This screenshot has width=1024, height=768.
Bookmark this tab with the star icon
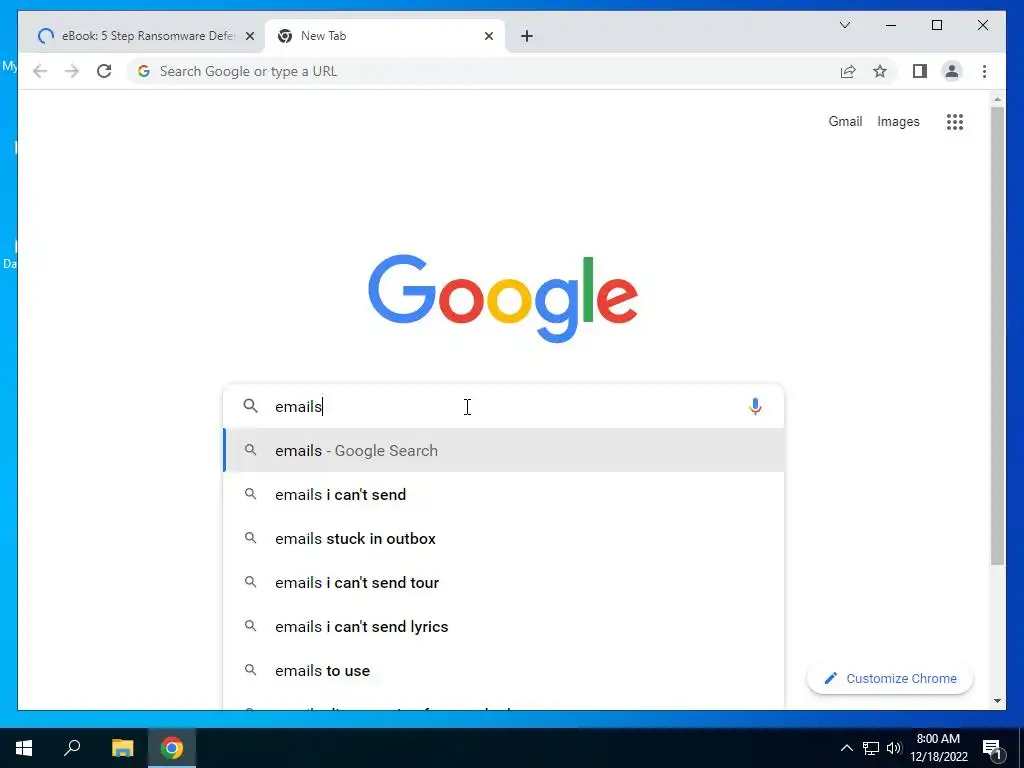coord(880,71)
